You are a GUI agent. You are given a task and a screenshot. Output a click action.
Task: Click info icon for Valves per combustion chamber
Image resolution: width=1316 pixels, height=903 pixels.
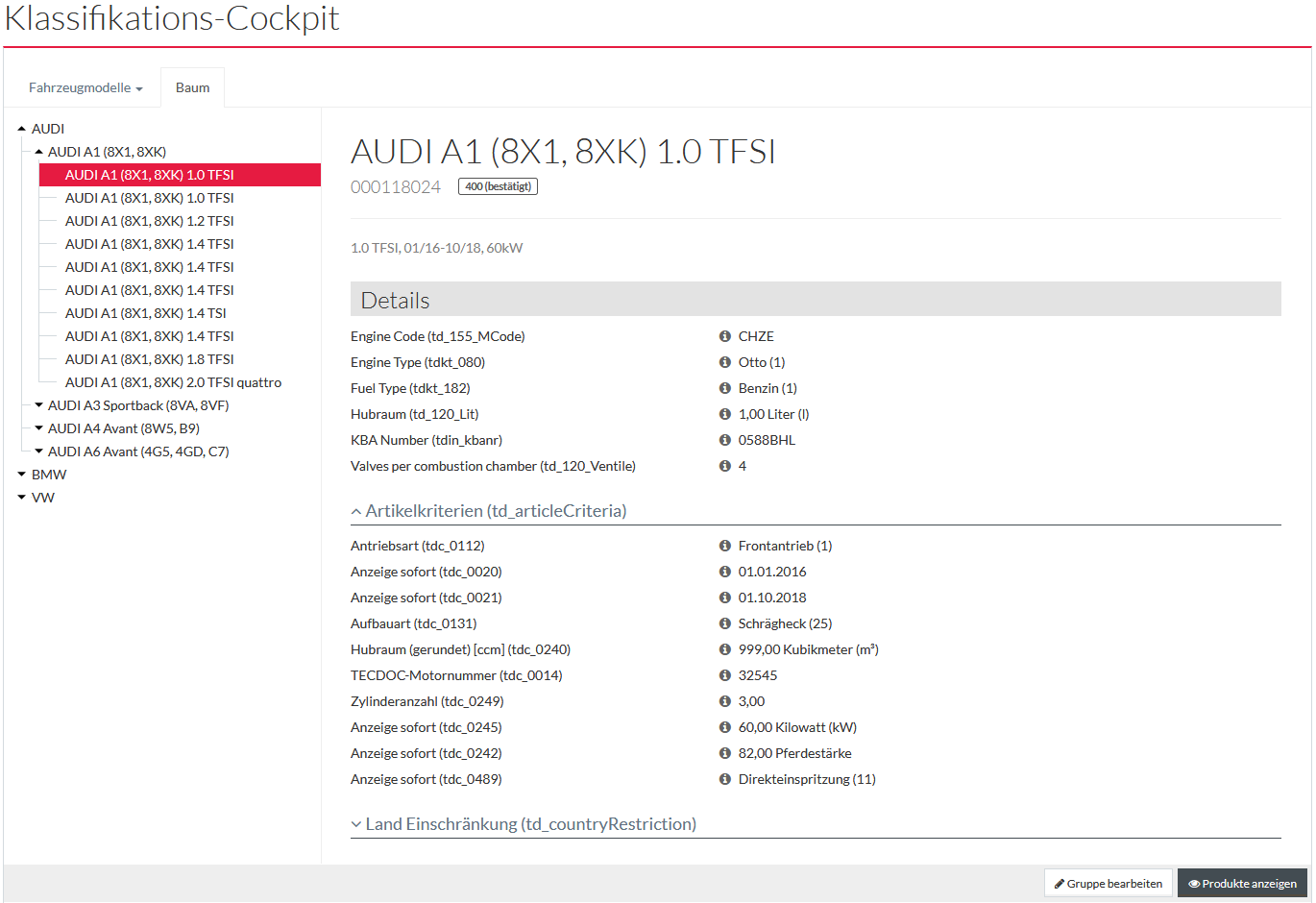[725, 466]
